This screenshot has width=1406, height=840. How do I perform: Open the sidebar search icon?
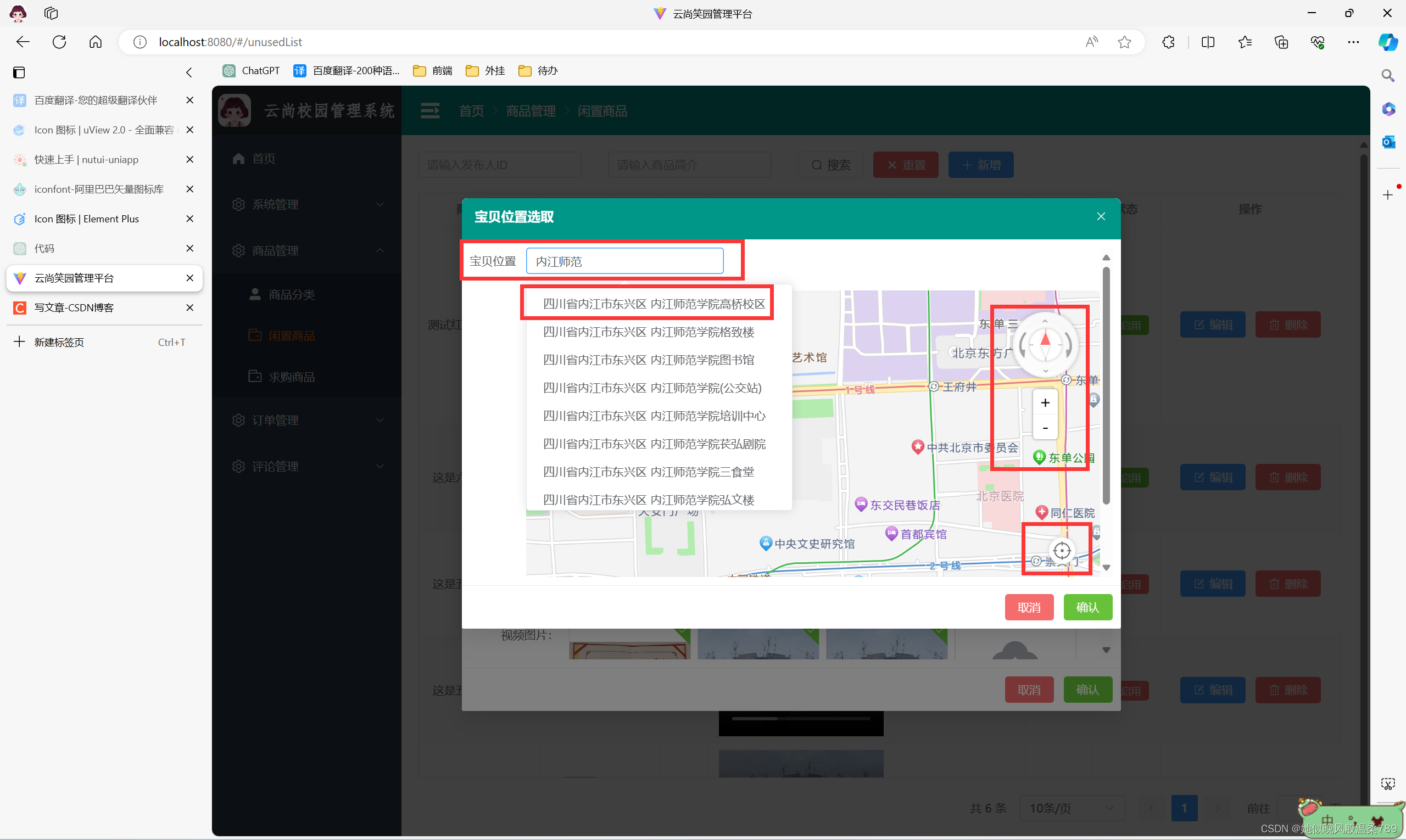coord(1387,75)
